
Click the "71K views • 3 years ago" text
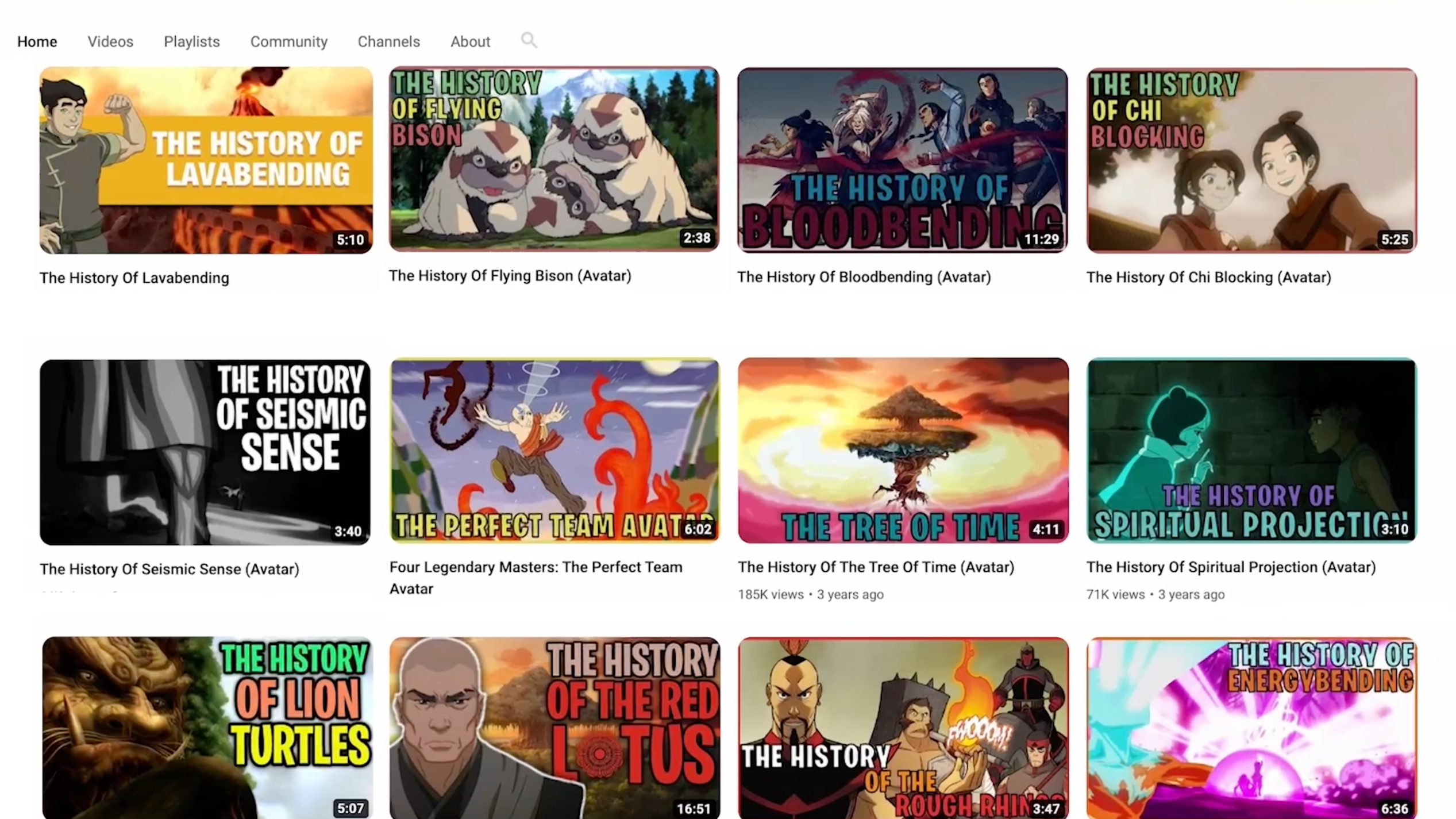click(1155, 594)
